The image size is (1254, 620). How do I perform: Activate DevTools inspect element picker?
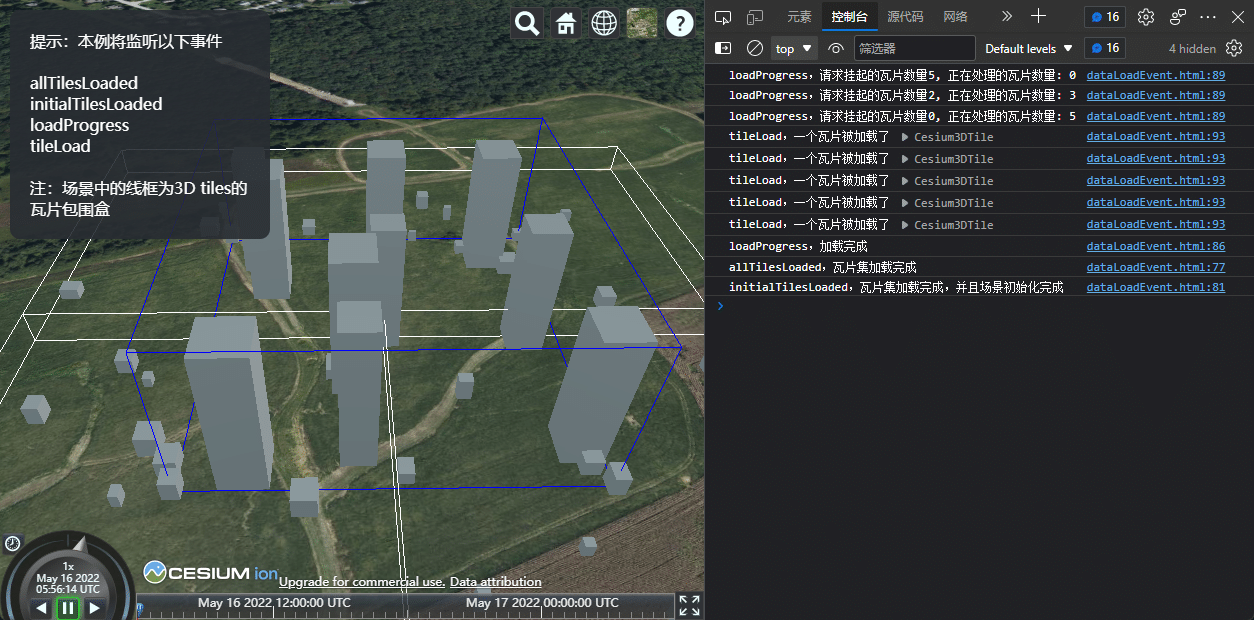pyautogui.click(x=723, y=17)
